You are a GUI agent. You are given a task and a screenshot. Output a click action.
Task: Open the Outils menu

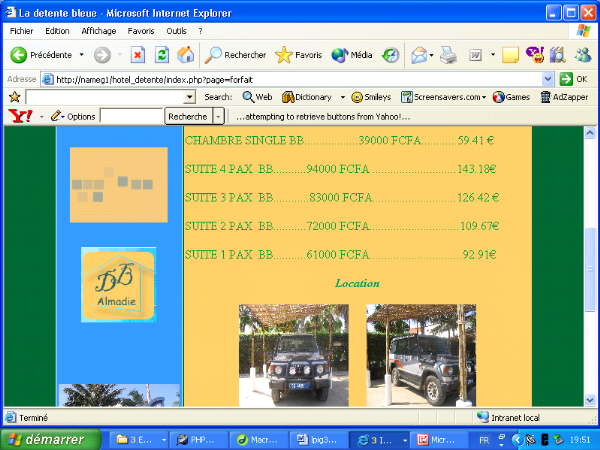[176, 31]
